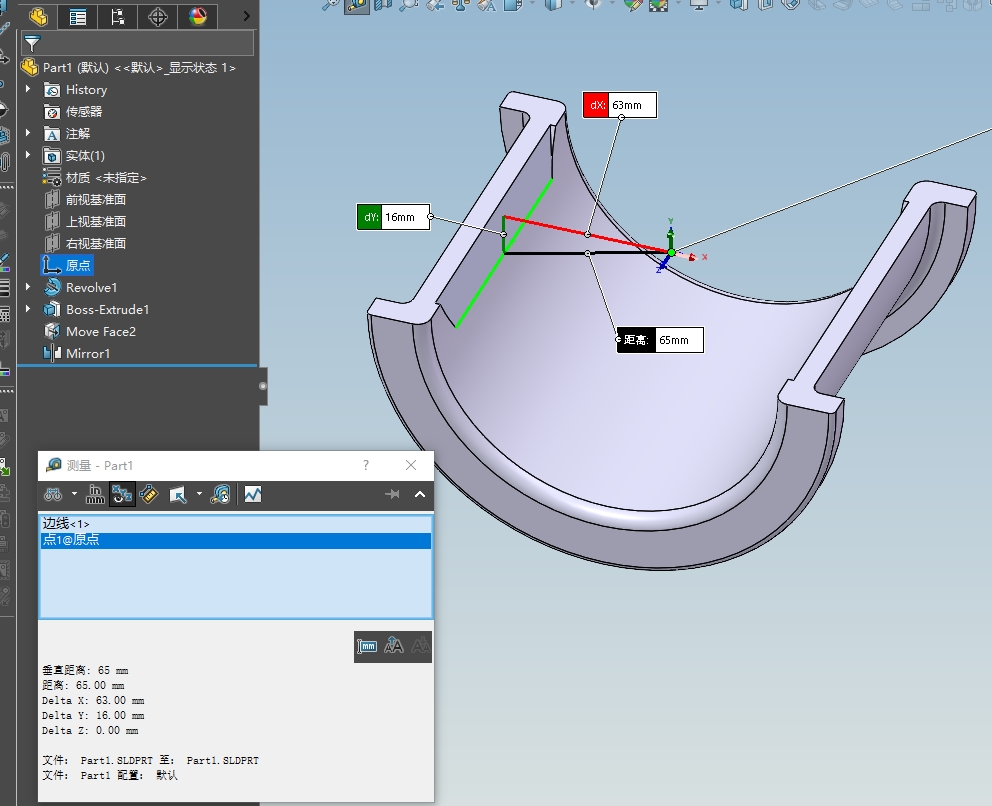Click the feature tree filter funnel icon
The image size is (992, 806).
tap(32, 44)
